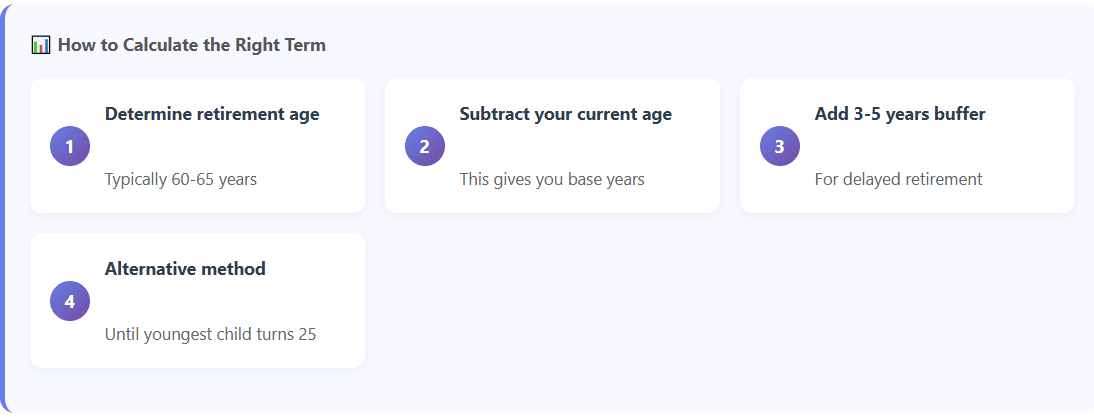Click the "Until youngest child turns 25" text

(210, 335)
